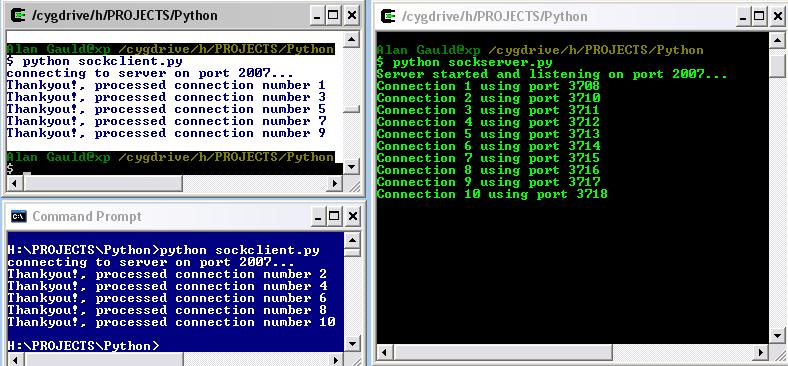Viewport: 788px width, 366px height.
Task: Click 'processed connection number 4' line
Action: (167, 286)
